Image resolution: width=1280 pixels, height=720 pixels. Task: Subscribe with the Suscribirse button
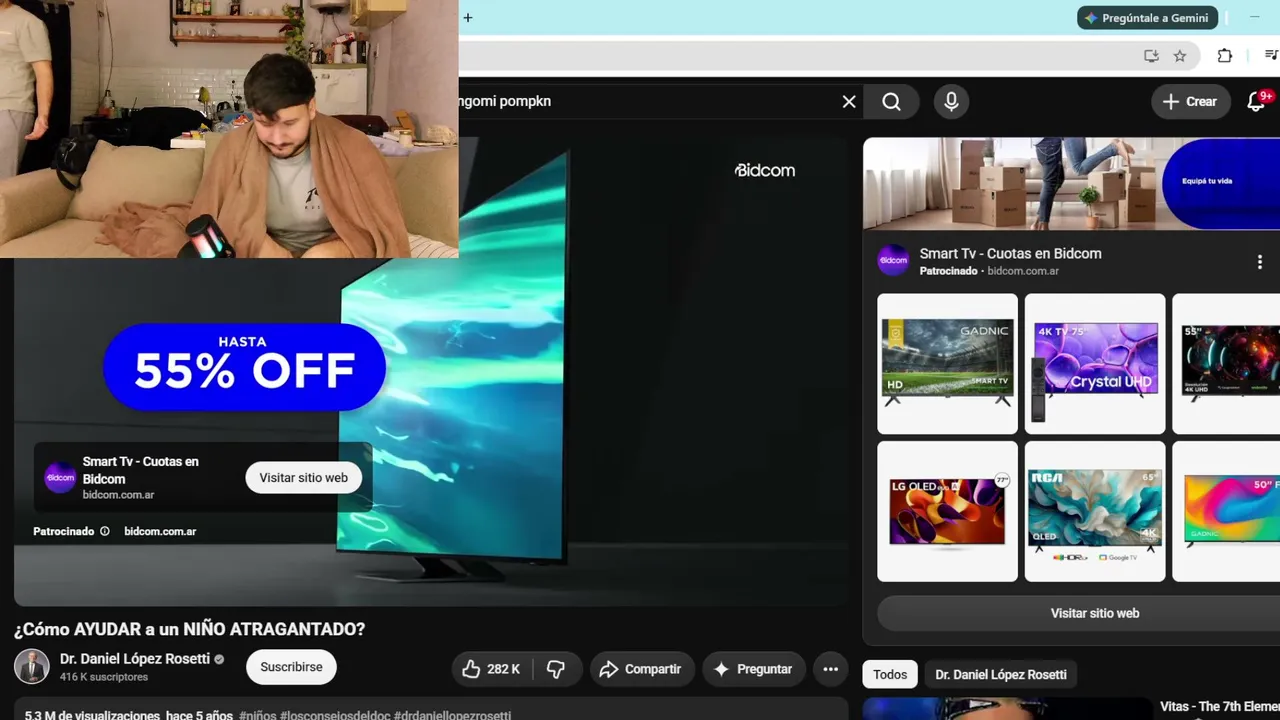point(291,667)
